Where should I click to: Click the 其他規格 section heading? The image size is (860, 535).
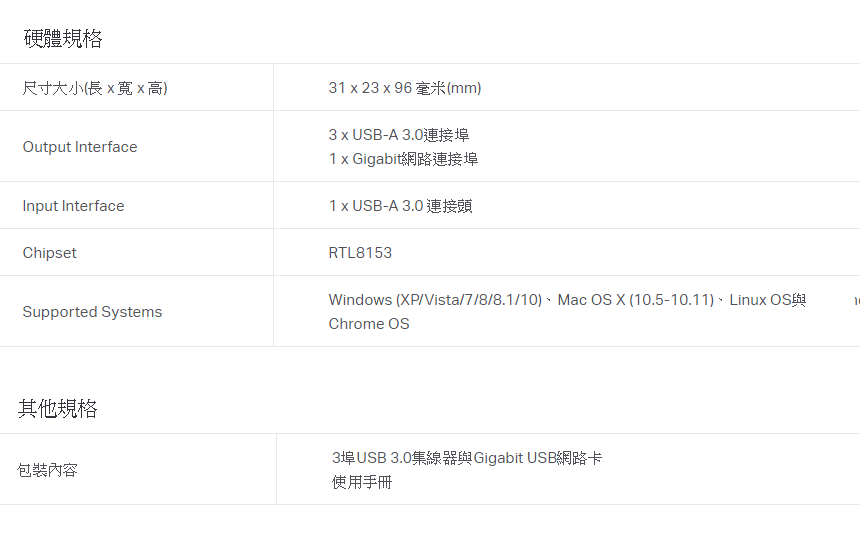[58, 408]
